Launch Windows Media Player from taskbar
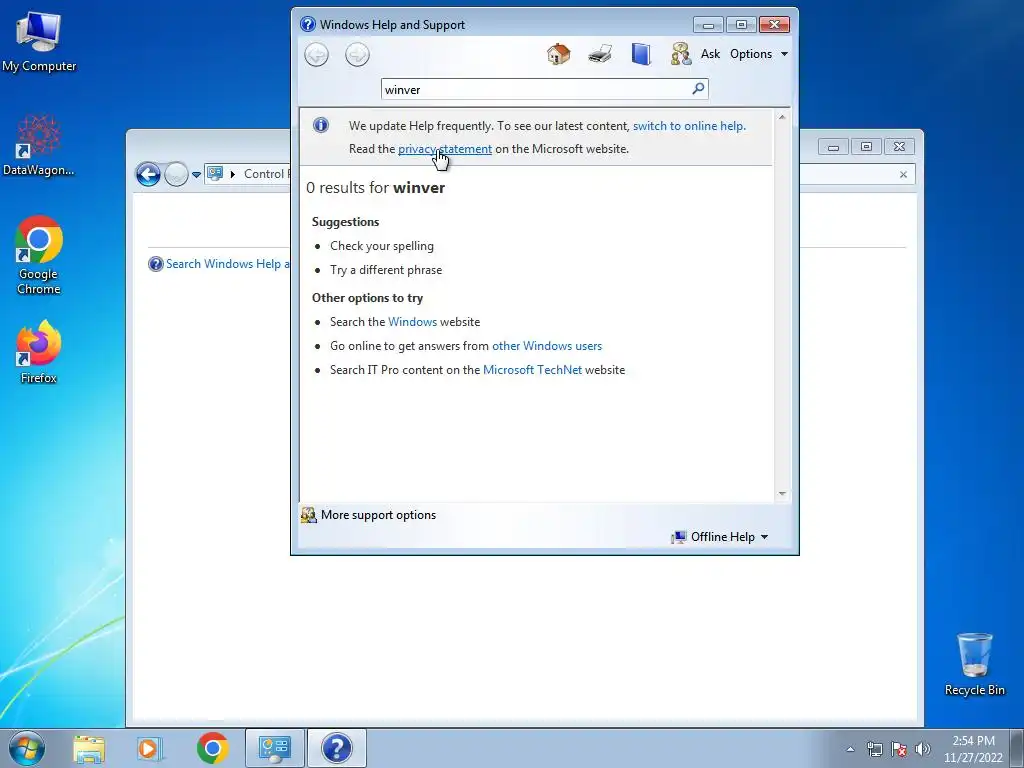This screenshot has height=768, width=1024. click(149, 748)
